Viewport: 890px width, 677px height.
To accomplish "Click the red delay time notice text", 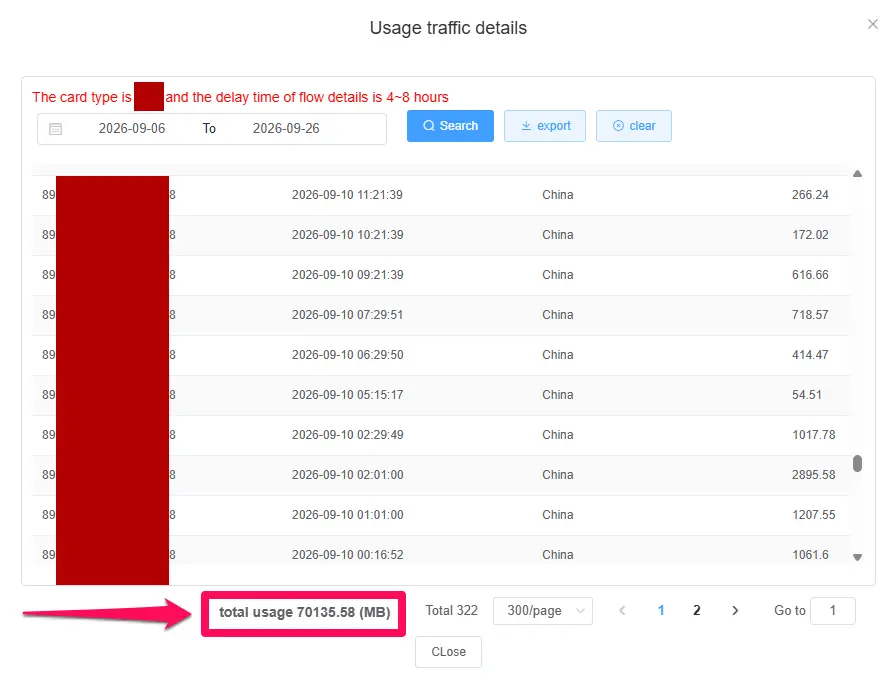I will point(240,98).
